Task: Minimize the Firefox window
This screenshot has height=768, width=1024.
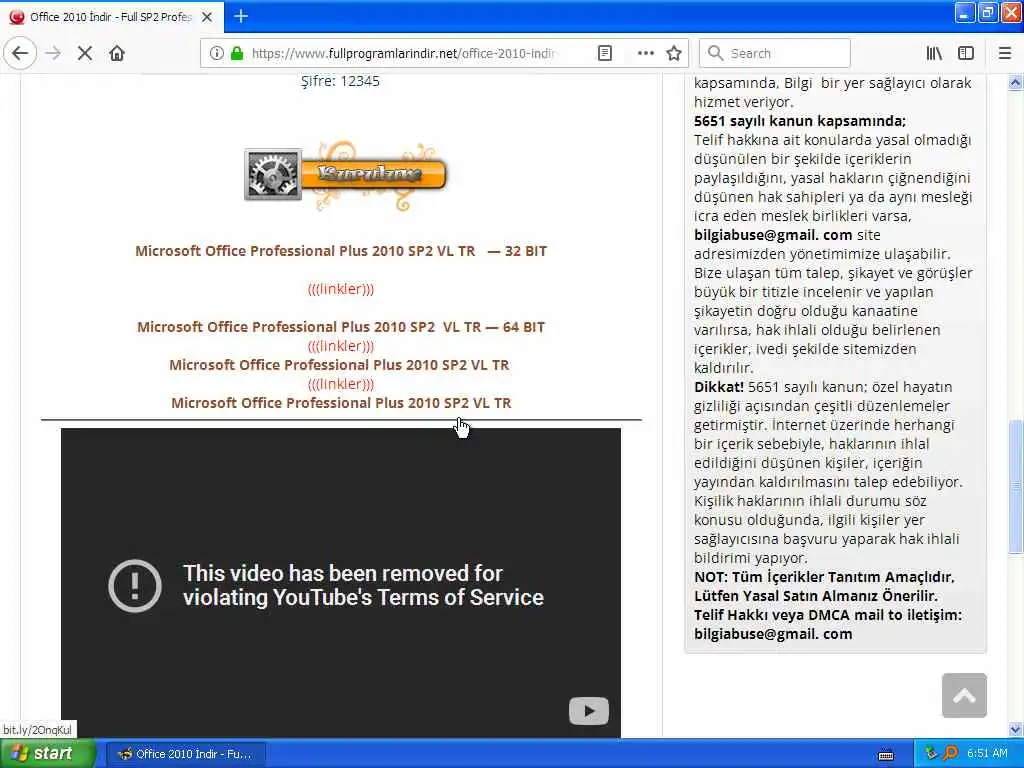Action: point(965,12)
